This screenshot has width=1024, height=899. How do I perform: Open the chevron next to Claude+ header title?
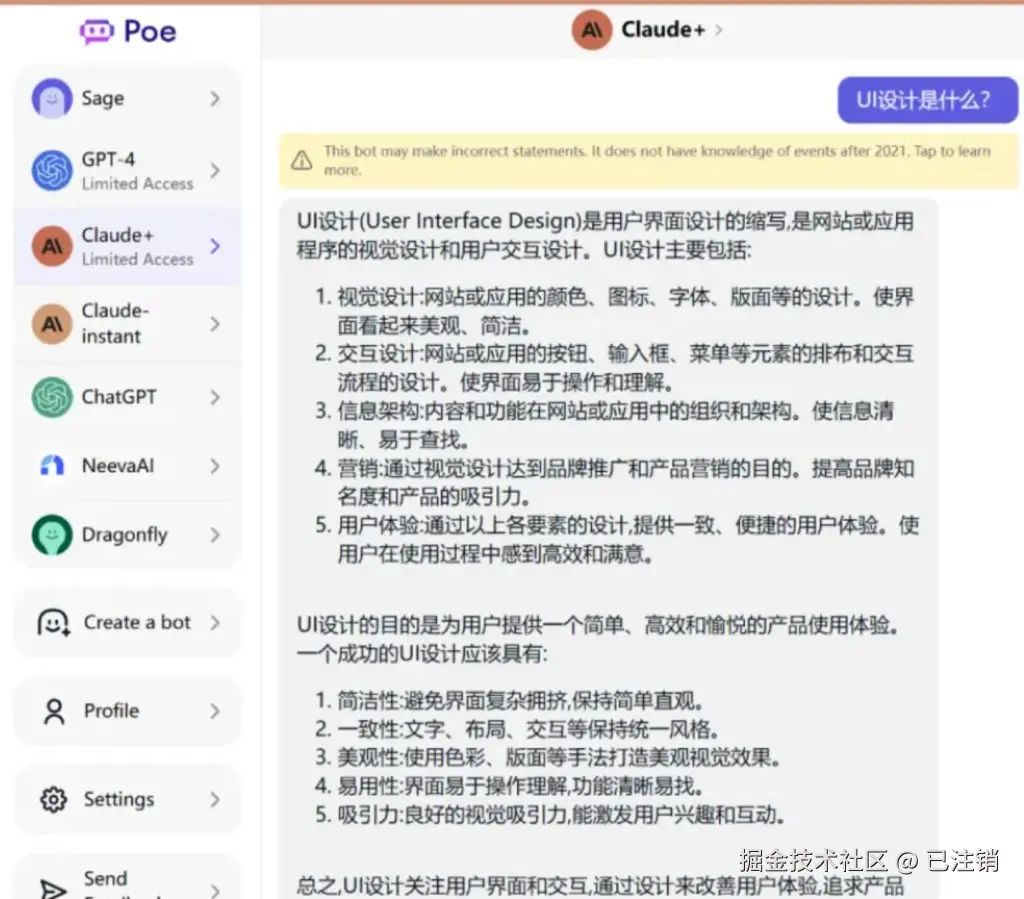click(719, 30)
